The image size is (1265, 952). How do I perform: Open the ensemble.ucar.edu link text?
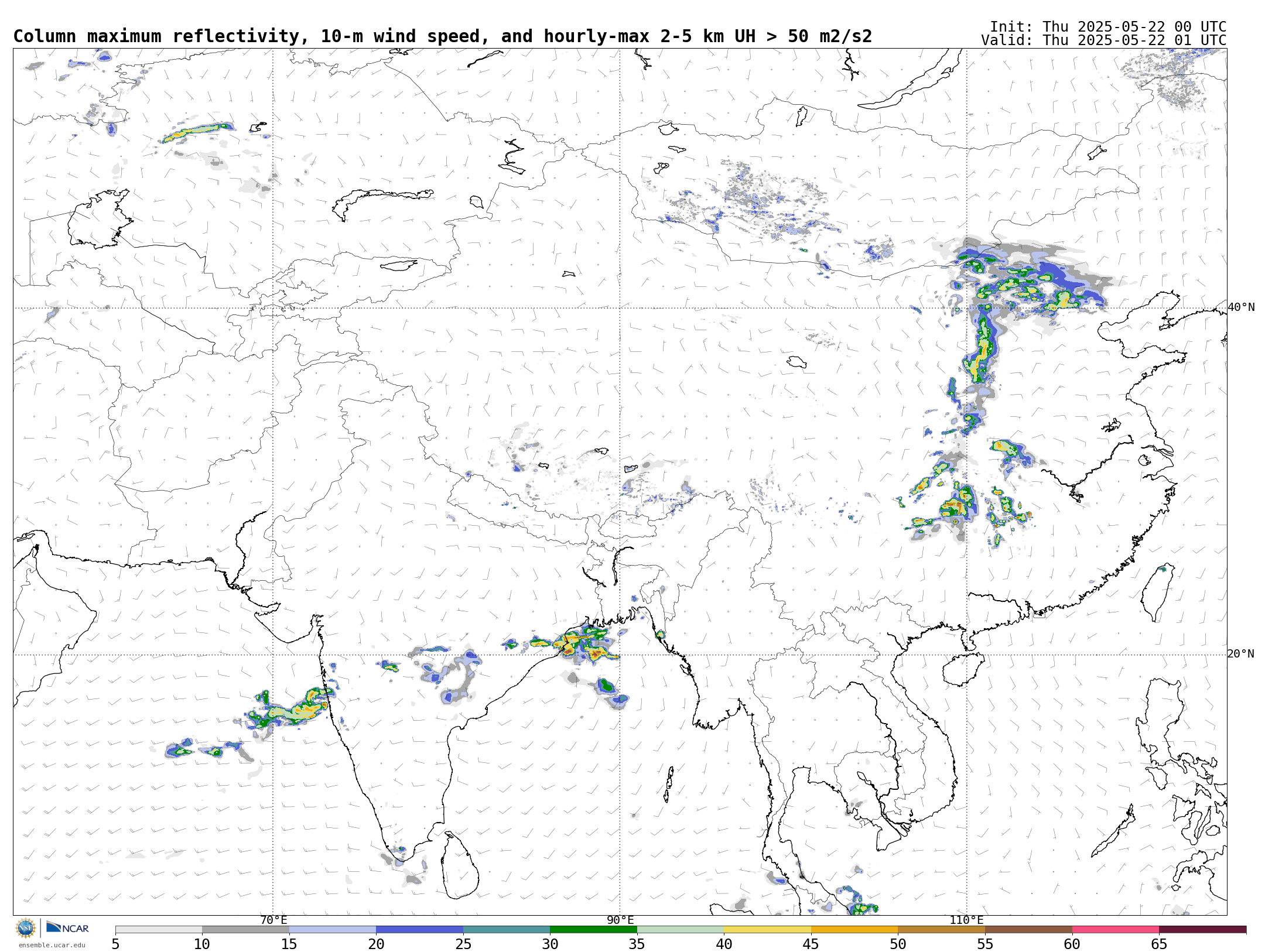click(x=52, y=945)
